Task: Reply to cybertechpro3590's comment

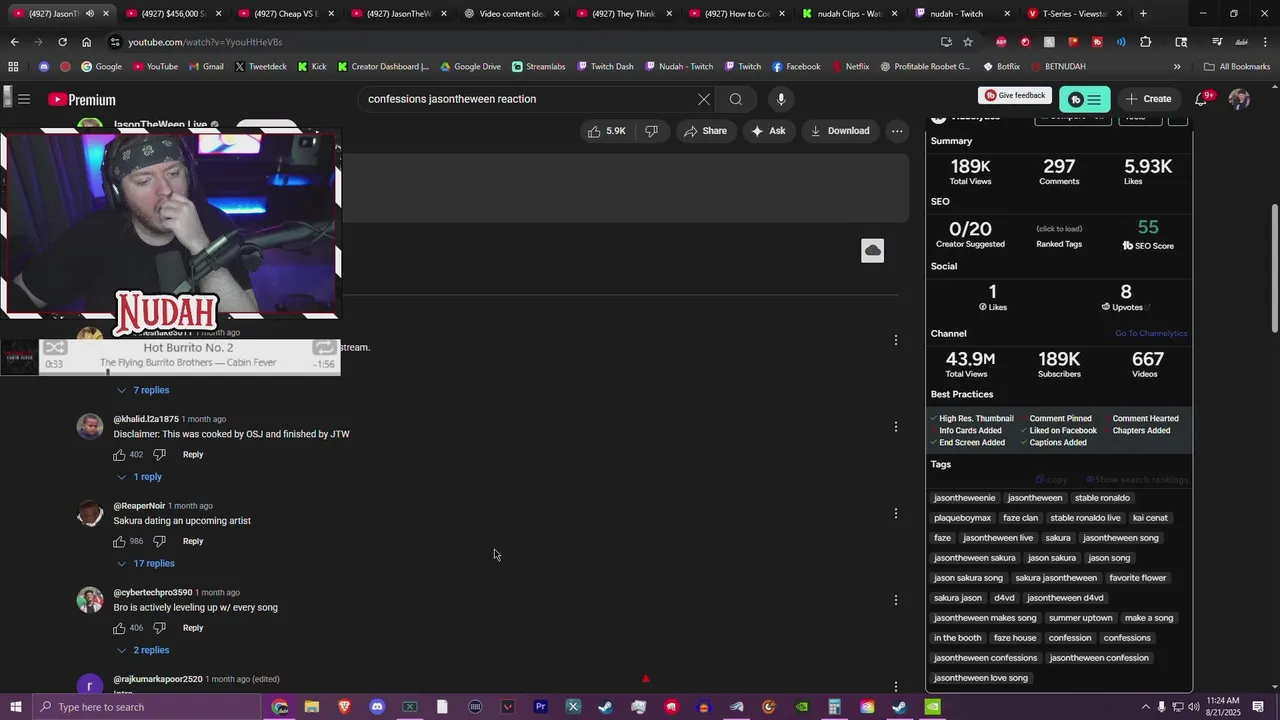Action: tap(193, 629)
